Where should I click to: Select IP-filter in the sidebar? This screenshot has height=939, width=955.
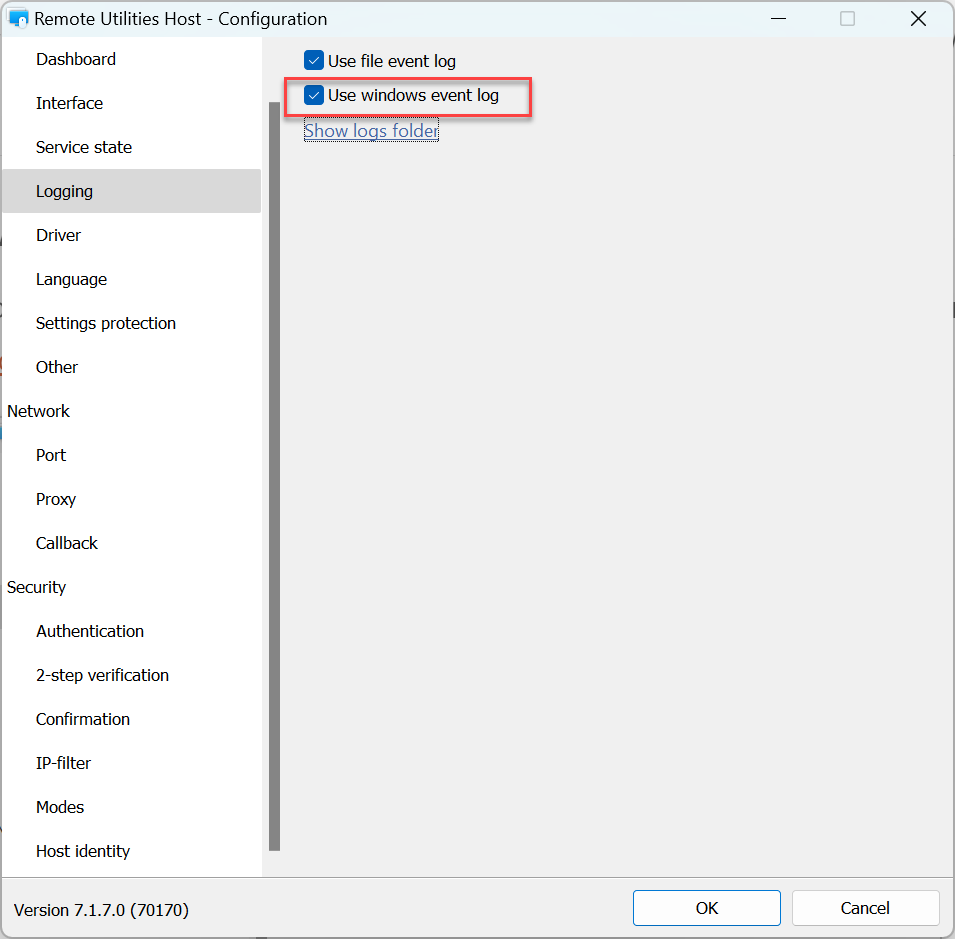point(132,763)
